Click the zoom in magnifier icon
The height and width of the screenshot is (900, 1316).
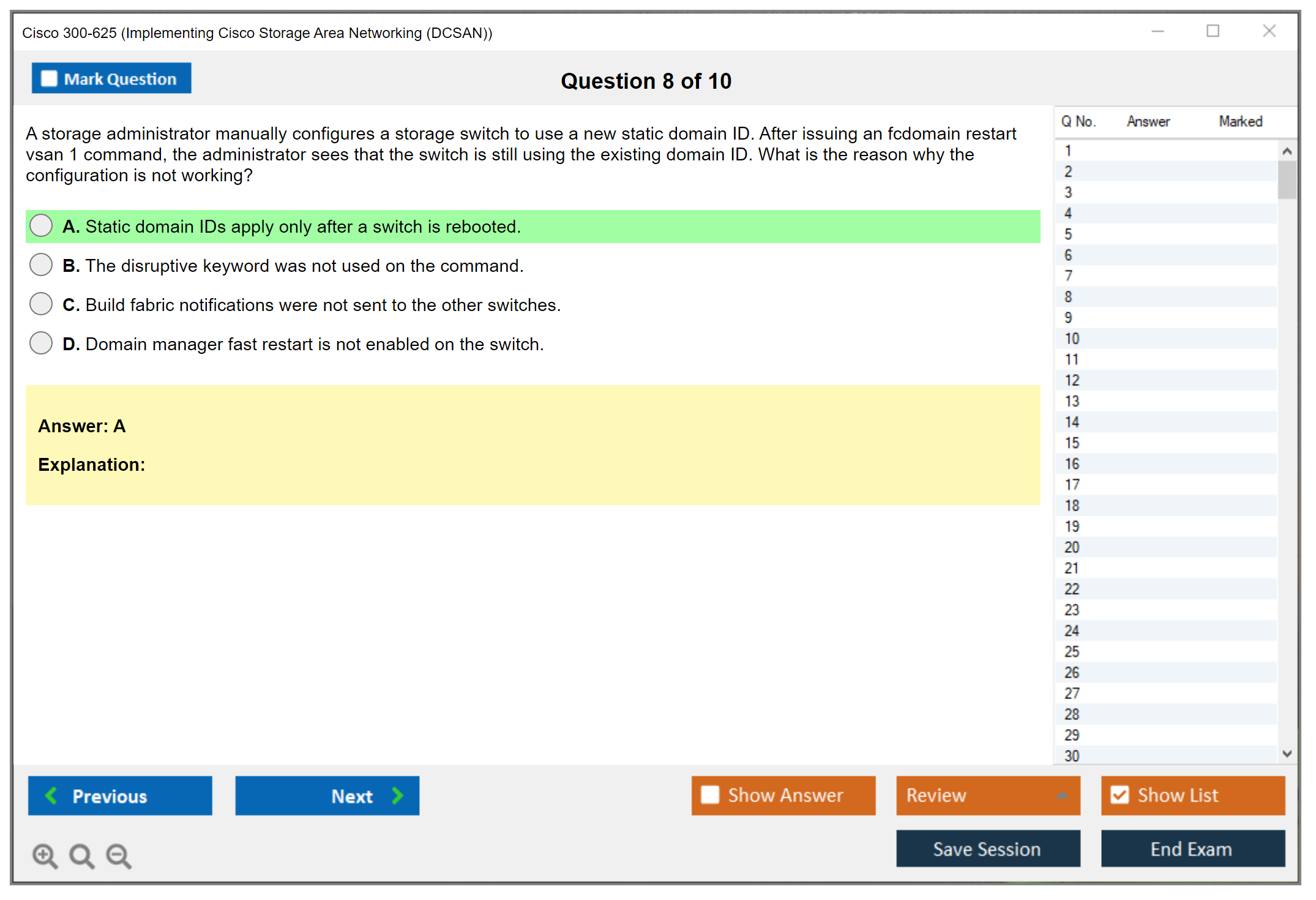pos(45,855)
